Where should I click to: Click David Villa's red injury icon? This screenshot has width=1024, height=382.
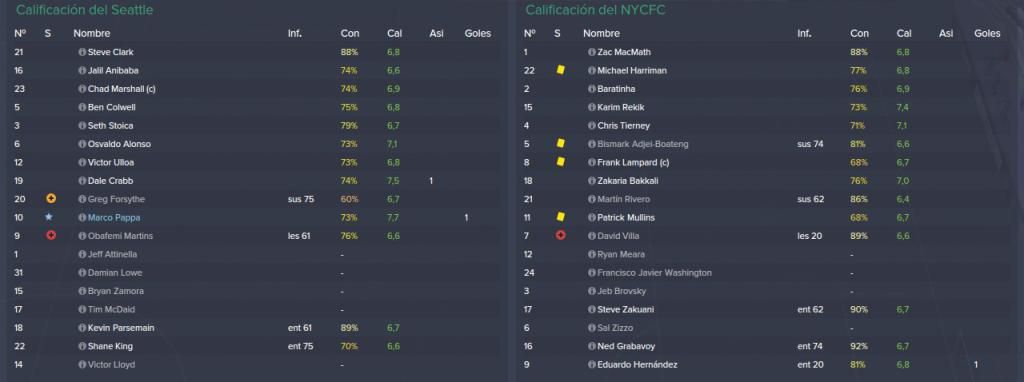pos(560,235)
